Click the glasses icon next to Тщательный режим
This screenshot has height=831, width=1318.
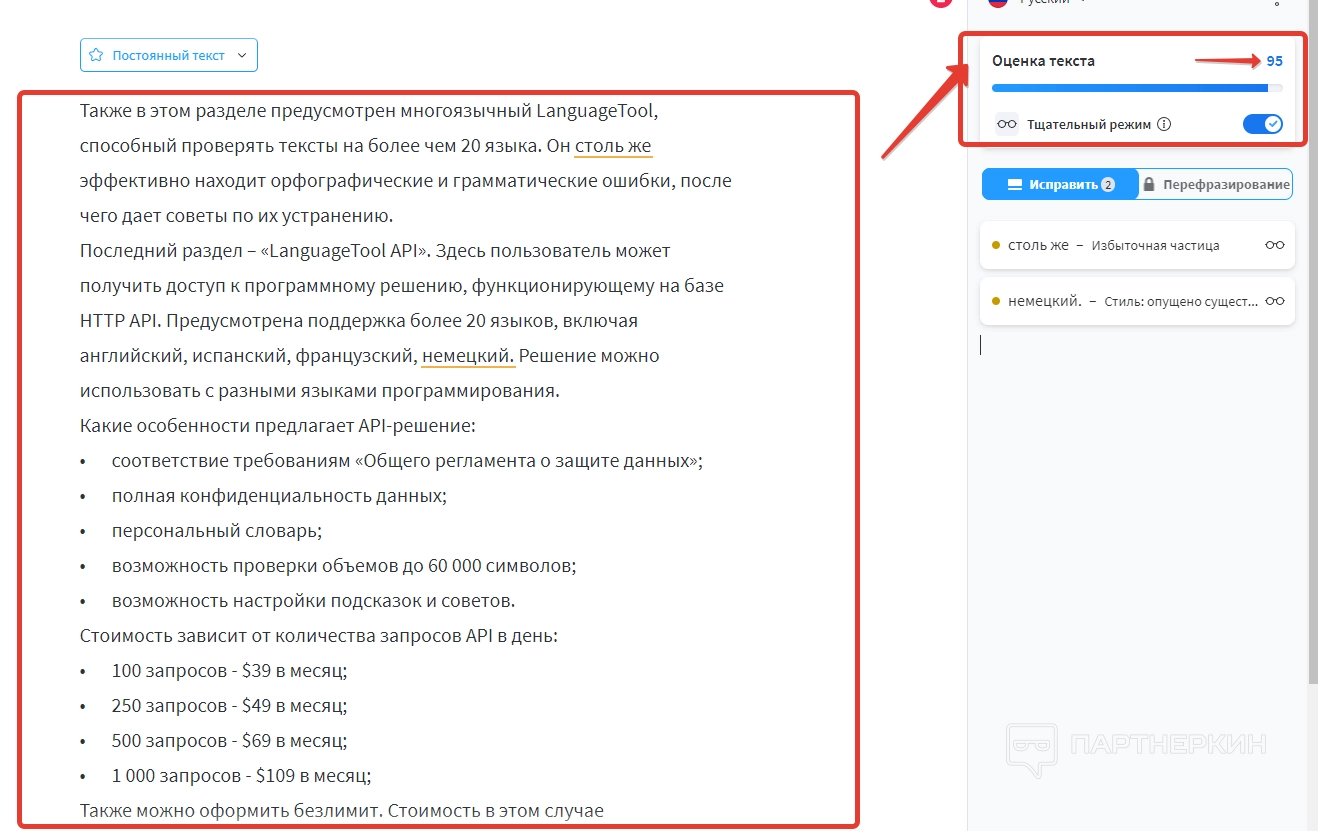[1007, 125]
